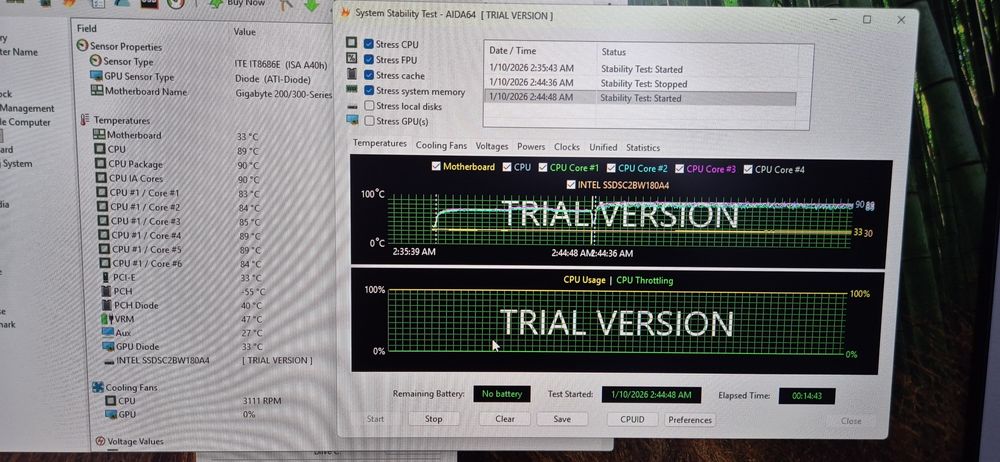Toggle the CPU Core #4 graph checkbox
Viewport: 1000px width, 462px height.
point(748,169)
